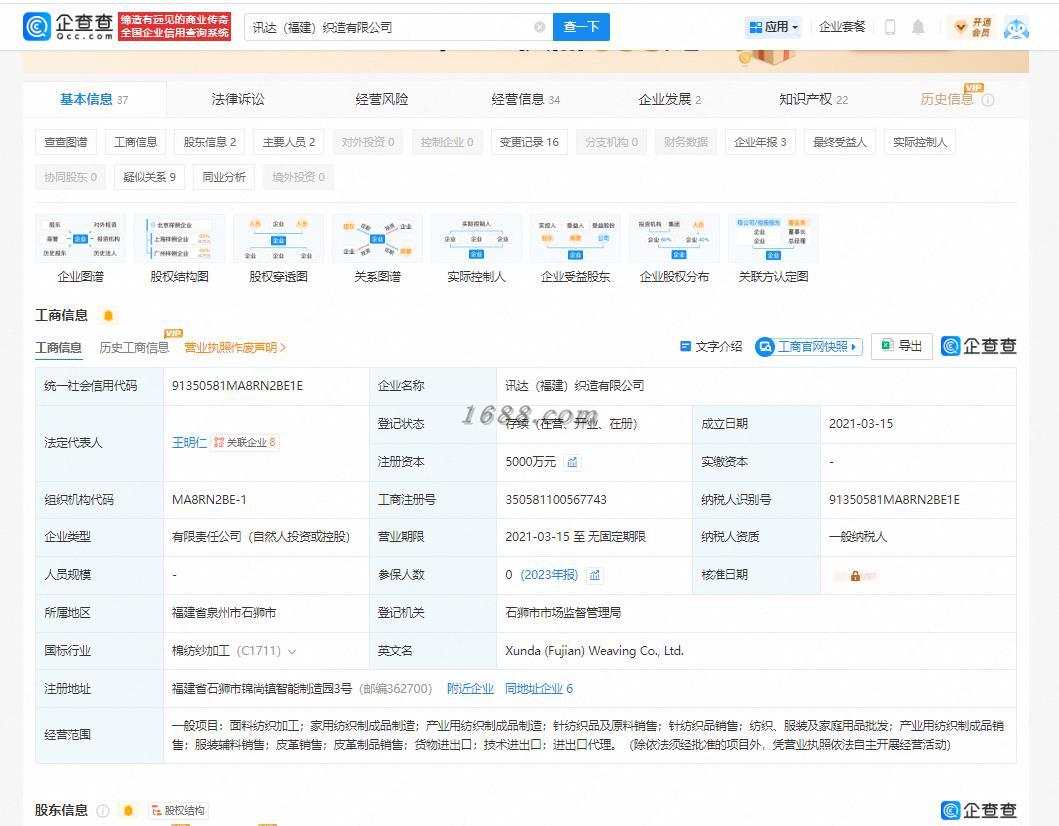The width and height of the screenshot is (1059, 826).
Task: Click the lock icon in 核准日期 cell
Action: click(x=855, y=576)
